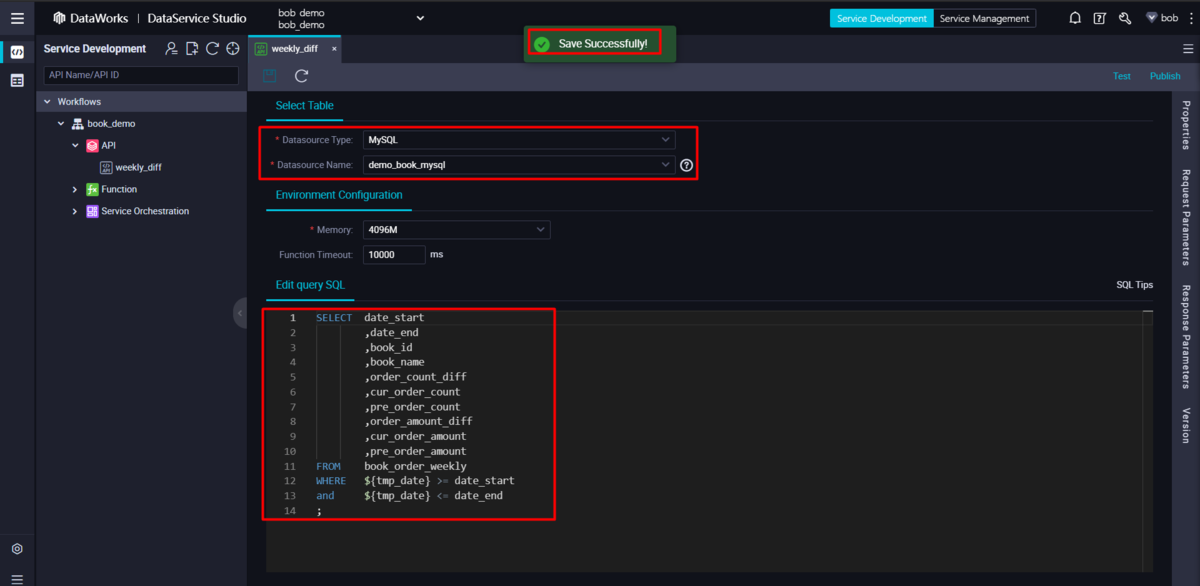Open notifications bell icon
The image size is (1200, 586).
1075,18
